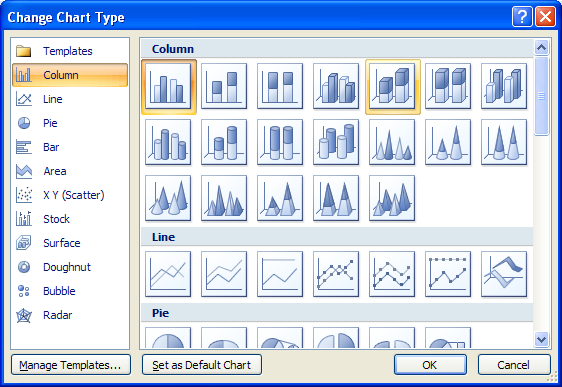
Task: Dismiss the dialog with Cancel
Action: click(x=514, y=365)
